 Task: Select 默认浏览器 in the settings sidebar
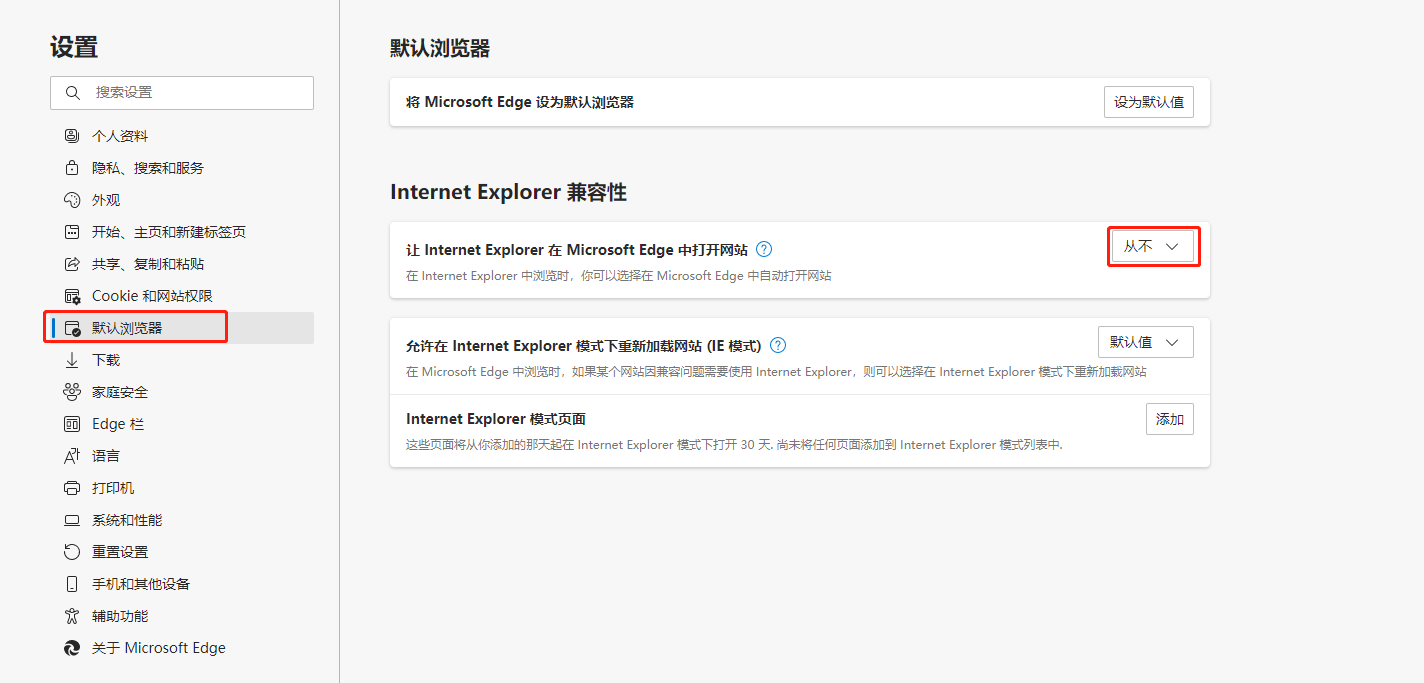182,328
